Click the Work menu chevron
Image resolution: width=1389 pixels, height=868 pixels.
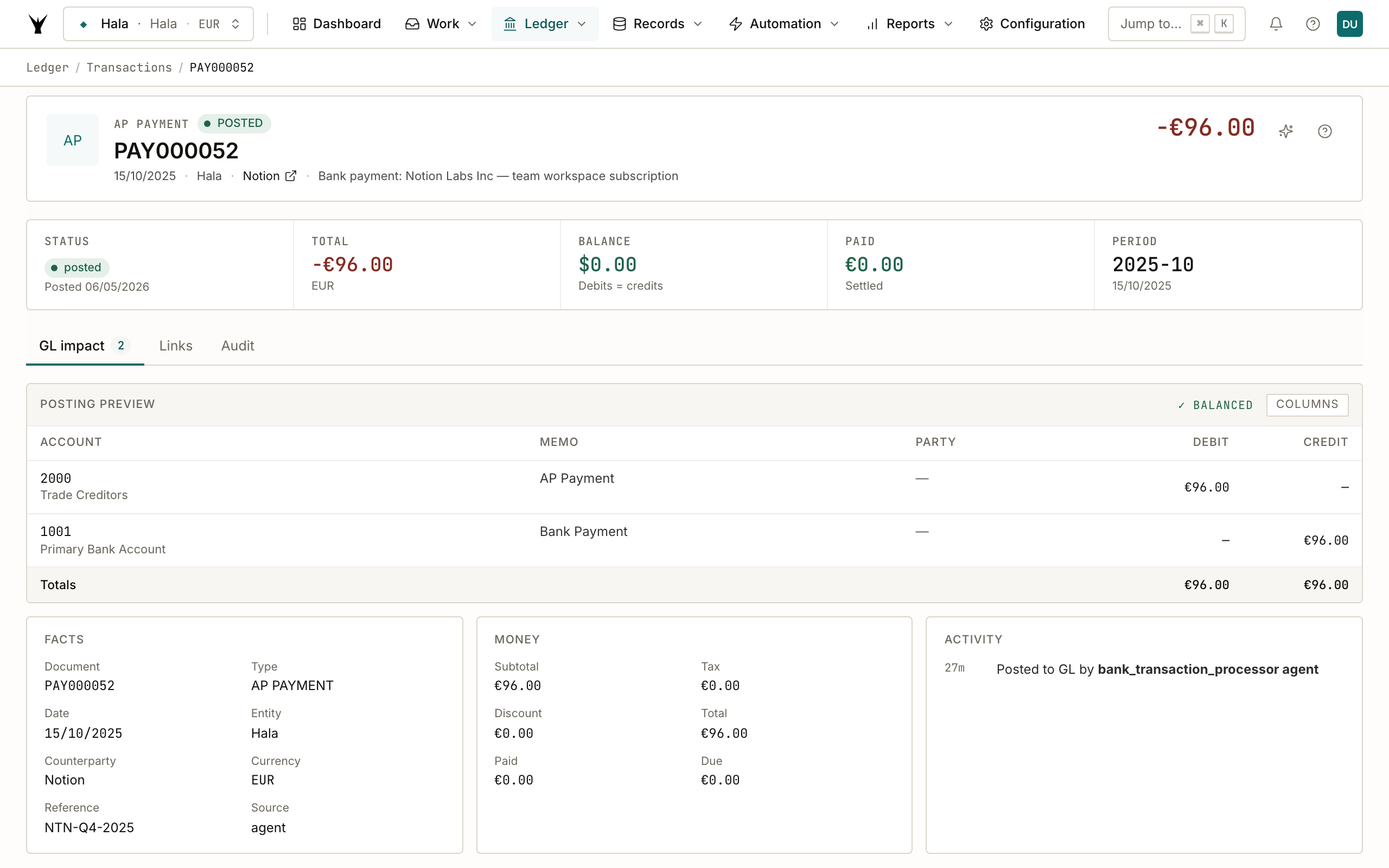pyautogui.click(x=473, y=24)
